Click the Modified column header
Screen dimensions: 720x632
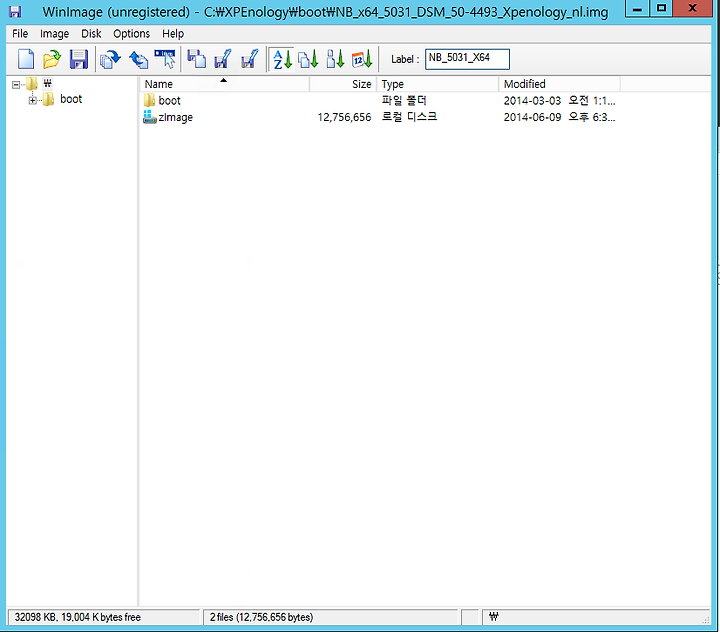559,84
